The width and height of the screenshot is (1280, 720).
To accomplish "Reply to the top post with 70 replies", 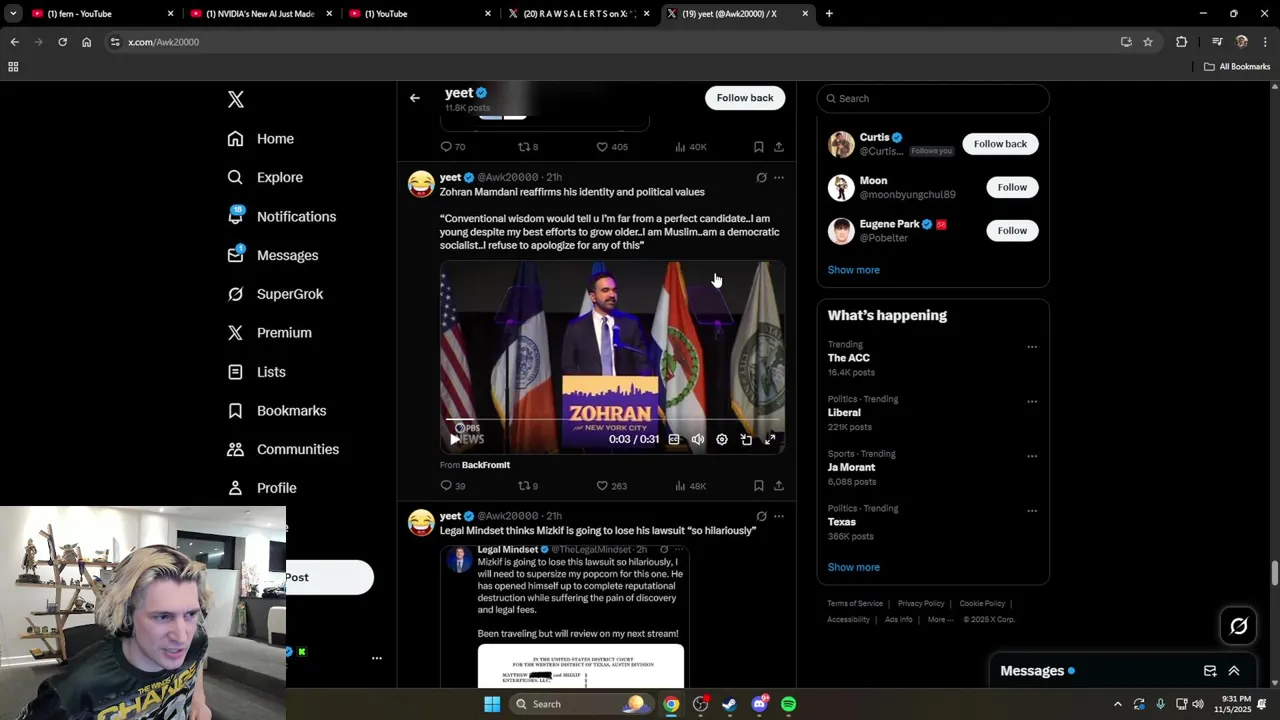I will pos(452,147).
